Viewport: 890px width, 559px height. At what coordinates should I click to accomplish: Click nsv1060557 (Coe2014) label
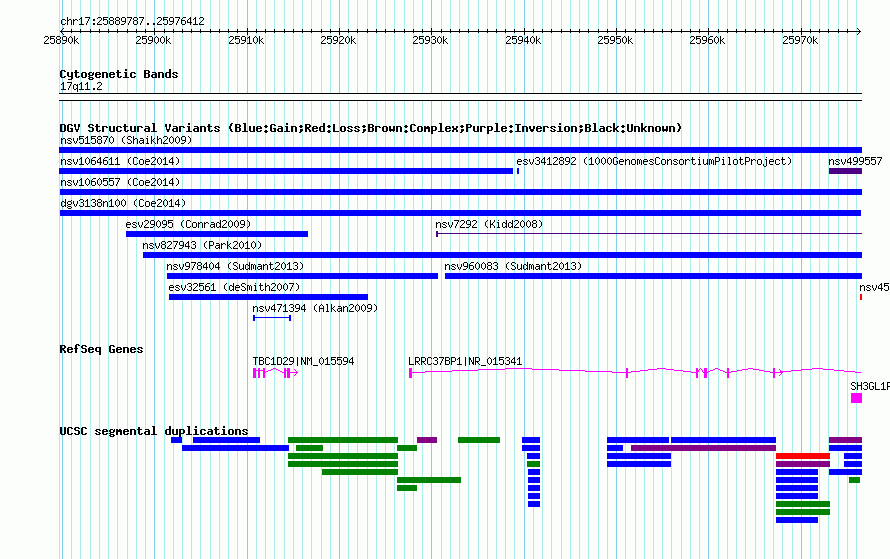[120, 182]
